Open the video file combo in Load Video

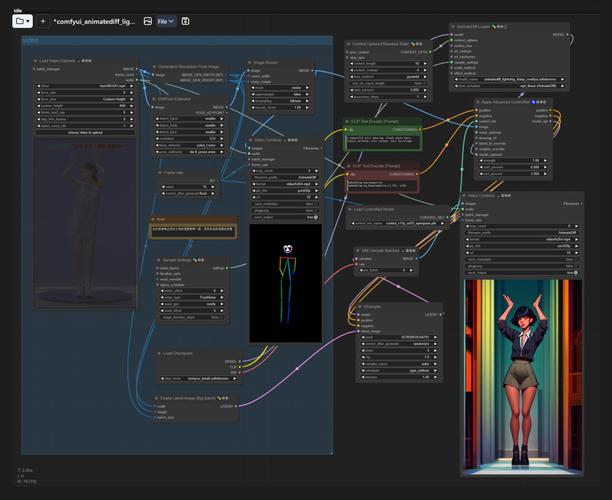pos(85,86)
